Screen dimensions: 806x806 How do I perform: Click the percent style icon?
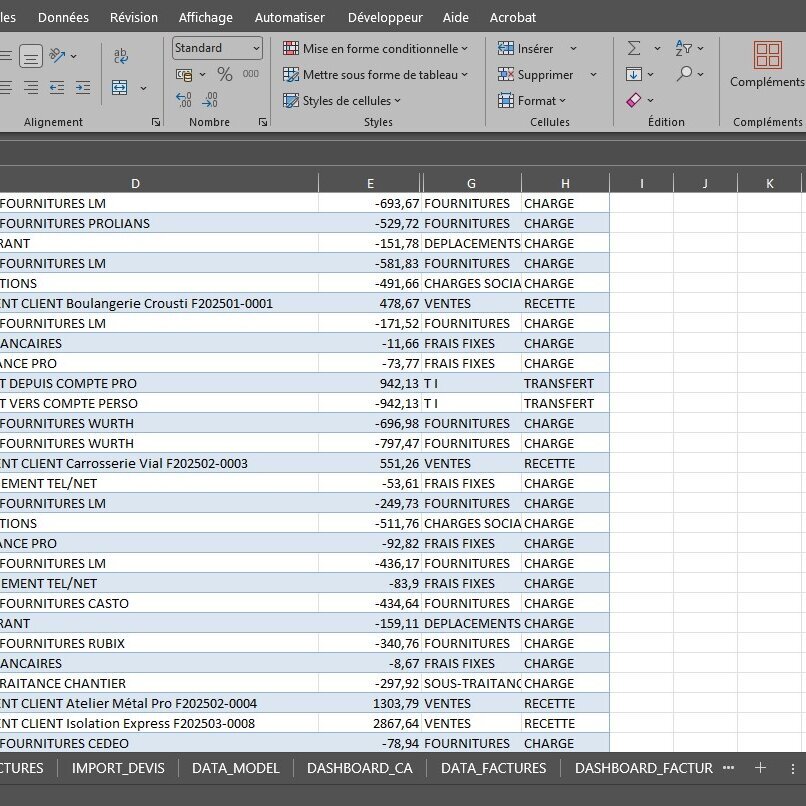click(x=225, y=75)
